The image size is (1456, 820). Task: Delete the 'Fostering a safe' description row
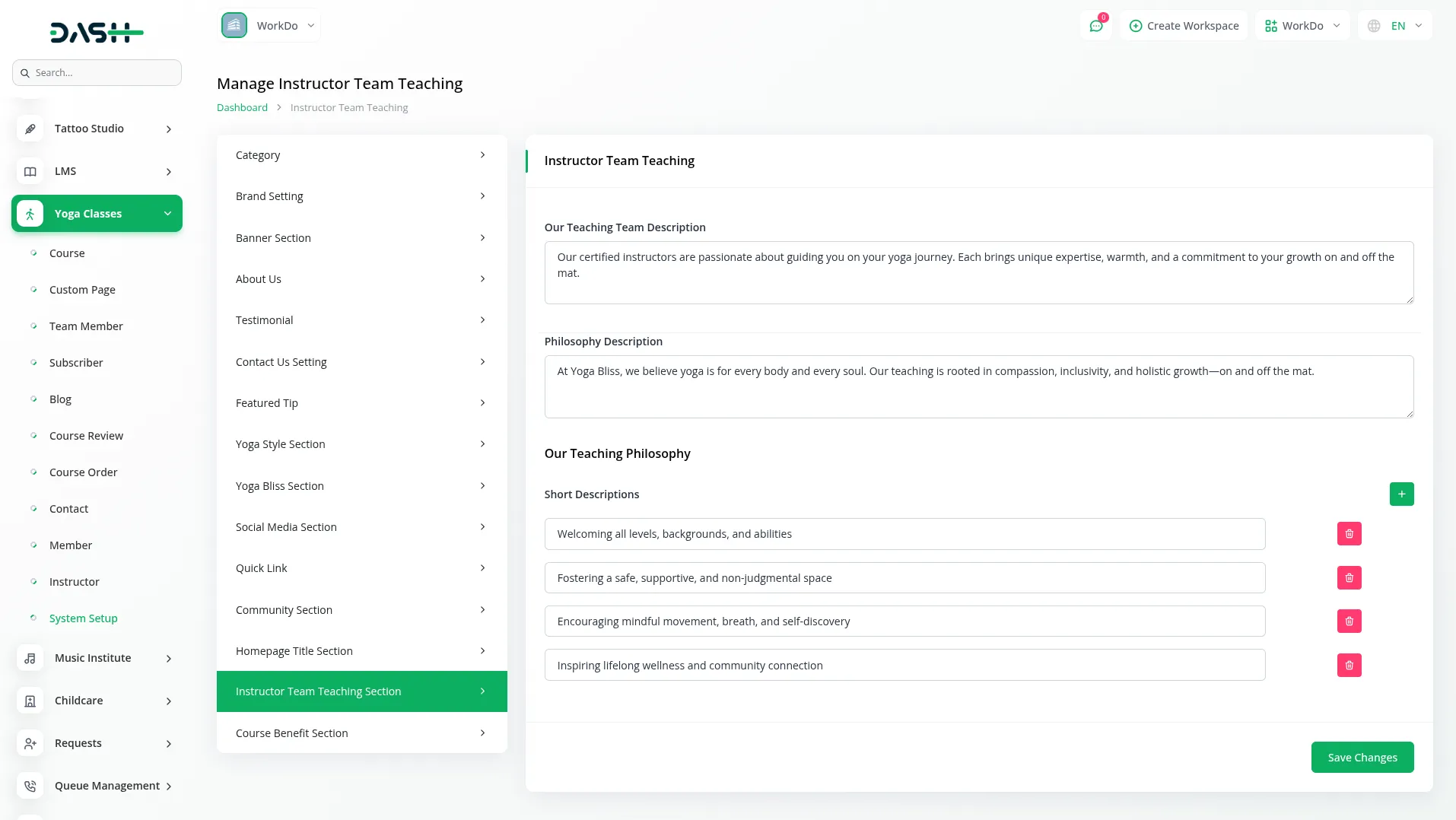(1349, 578)
